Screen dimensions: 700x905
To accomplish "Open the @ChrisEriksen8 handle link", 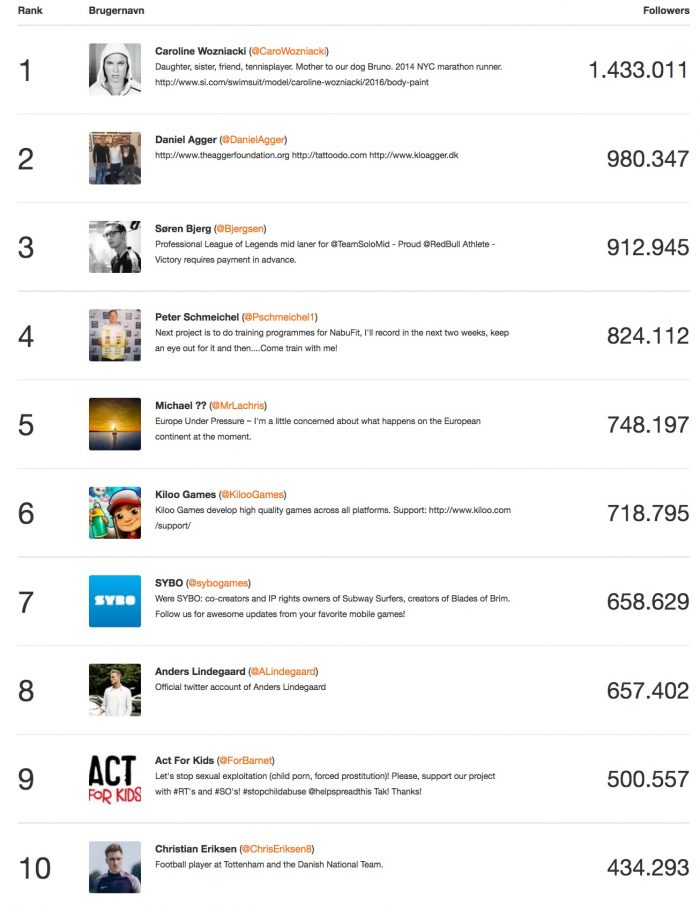I will [276, 849].
